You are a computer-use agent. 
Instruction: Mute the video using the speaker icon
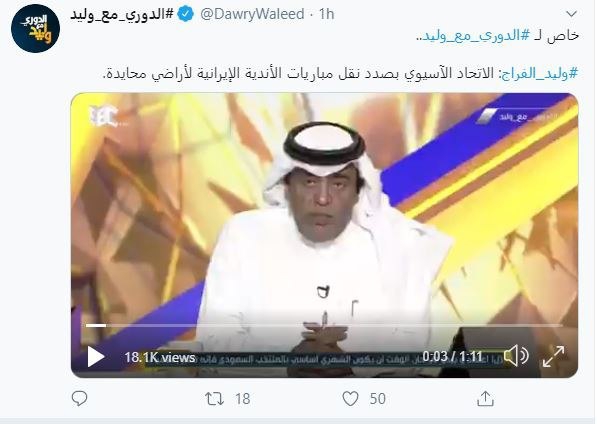pos(516,356)
